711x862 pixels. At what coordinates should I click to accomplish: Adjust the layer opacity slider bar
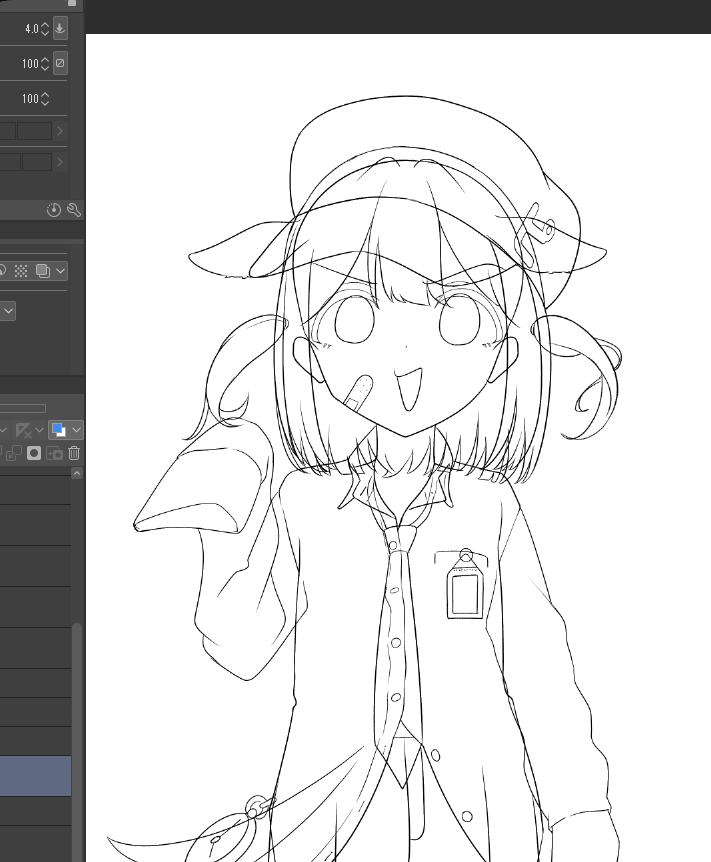pyautogui.click(x=23, y=408)
